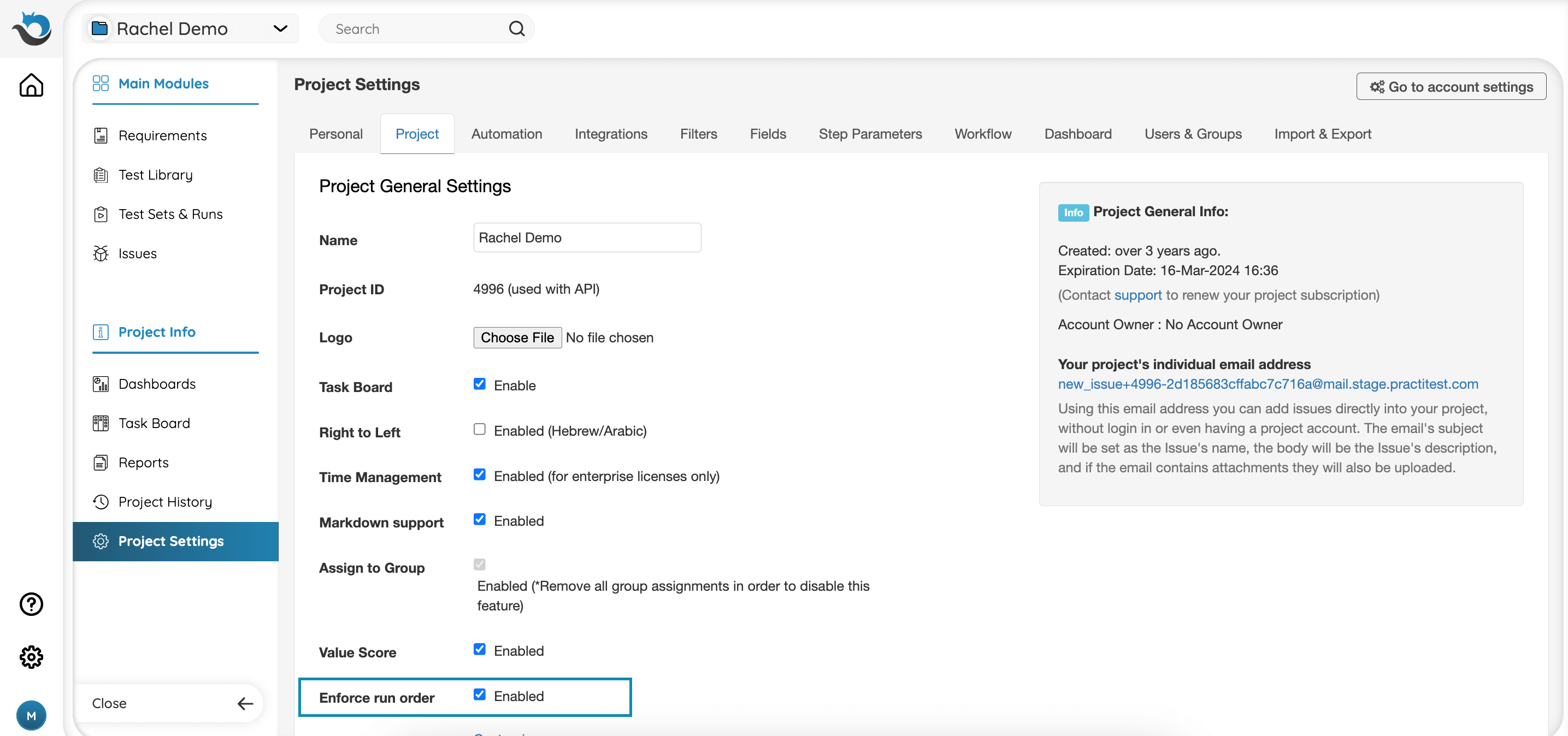Click the user avatar M icon
Screen dimensions: 1568x736
(x=31, y=715)
